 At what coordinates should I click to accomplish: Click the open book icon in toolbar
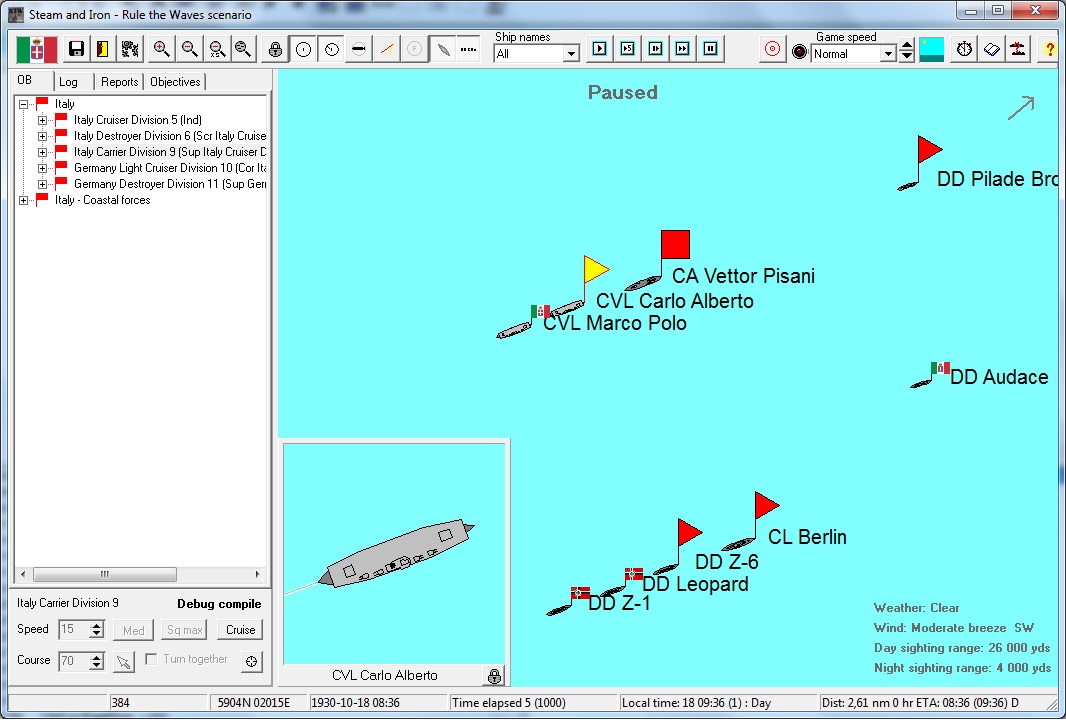pyautogui.click(x=991, y=49)
